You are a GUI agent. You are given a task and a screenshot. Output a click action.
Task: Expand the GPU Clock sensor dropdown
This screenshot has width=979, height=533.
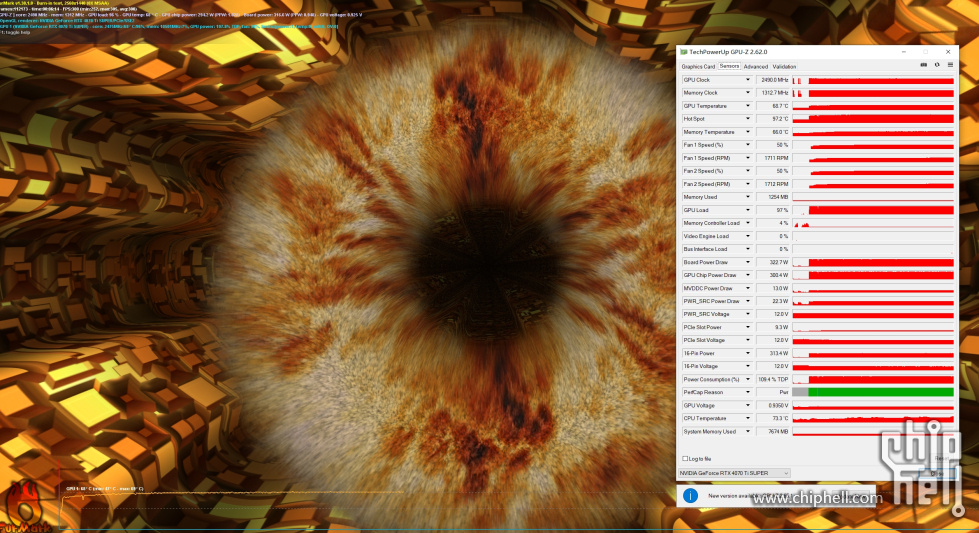point(747,80)
